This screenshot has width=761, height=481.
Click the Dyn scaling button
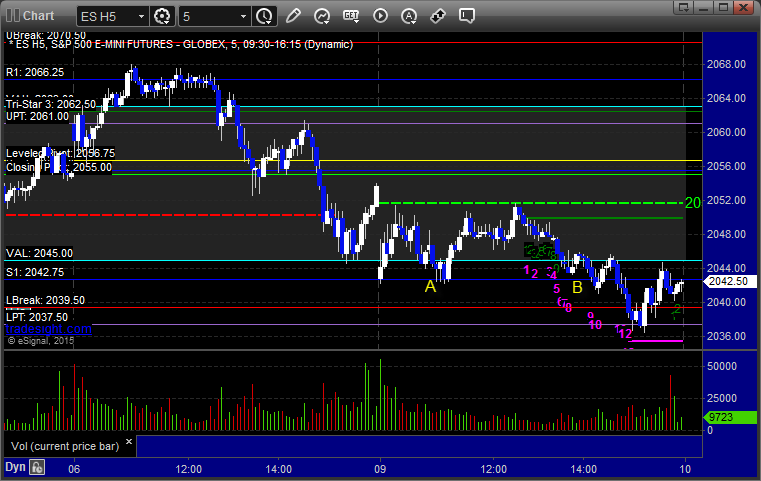pos(15,467)
